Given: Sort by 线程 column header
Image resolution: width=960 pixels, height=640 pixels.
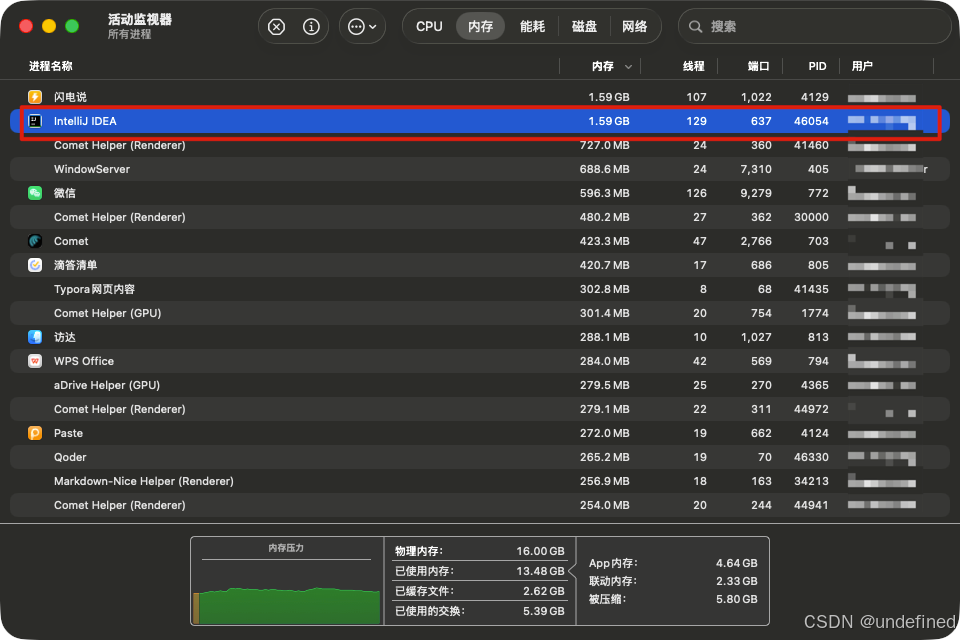Looking at the screenshot, I should [694, 66].
